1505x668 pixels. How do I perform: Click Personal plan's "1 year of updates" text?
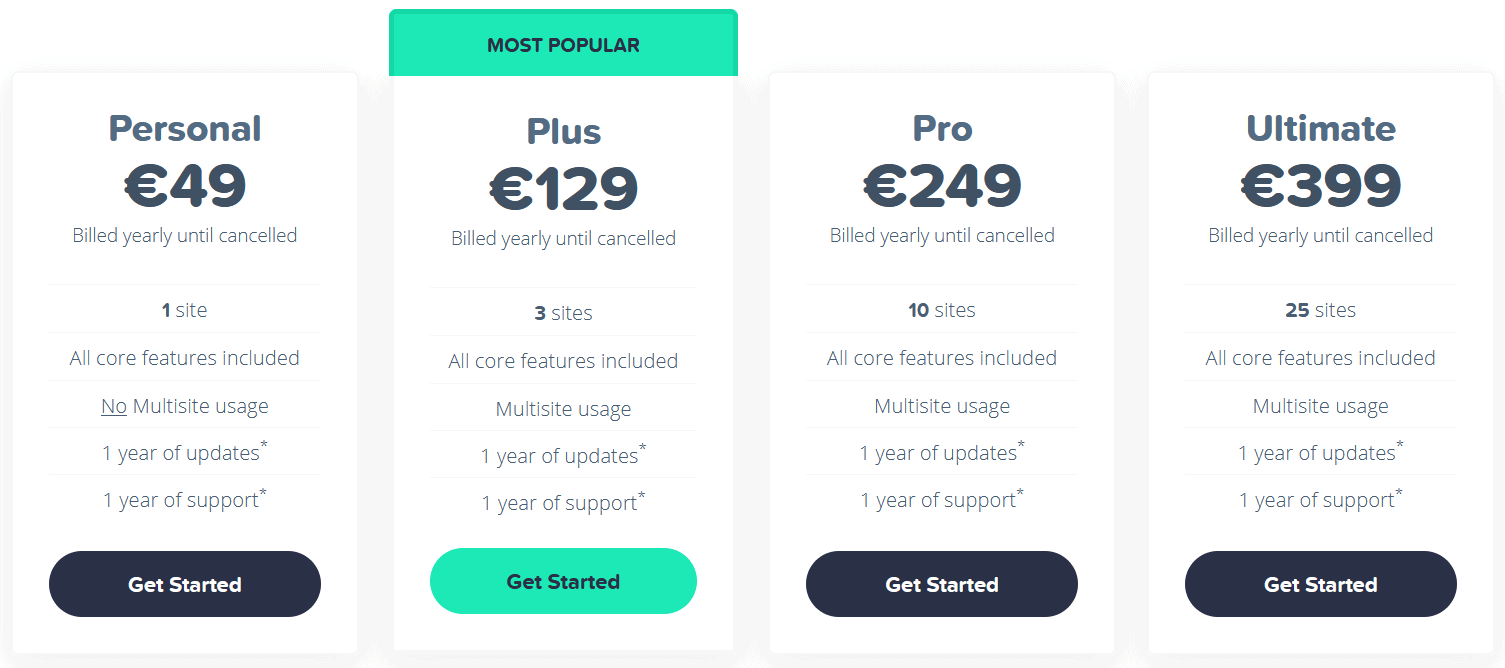tap(182, 453)
